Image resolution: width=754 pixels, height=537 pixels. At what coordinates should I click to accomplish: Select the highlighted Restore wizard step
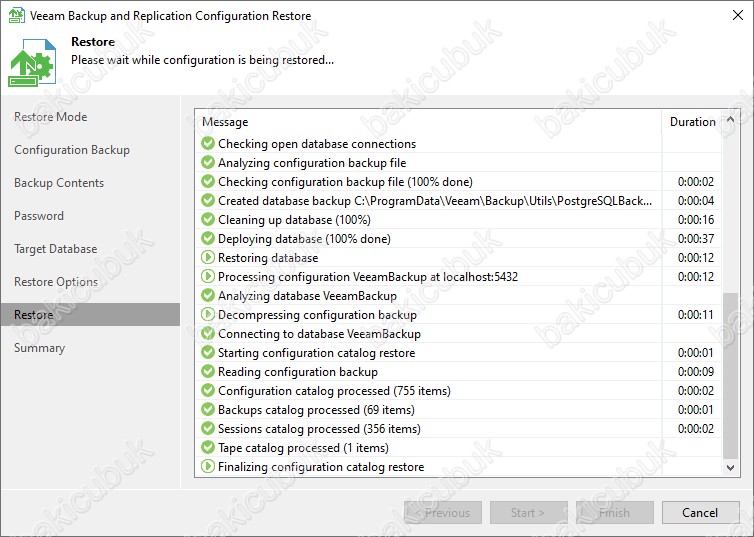pos(90,315)
